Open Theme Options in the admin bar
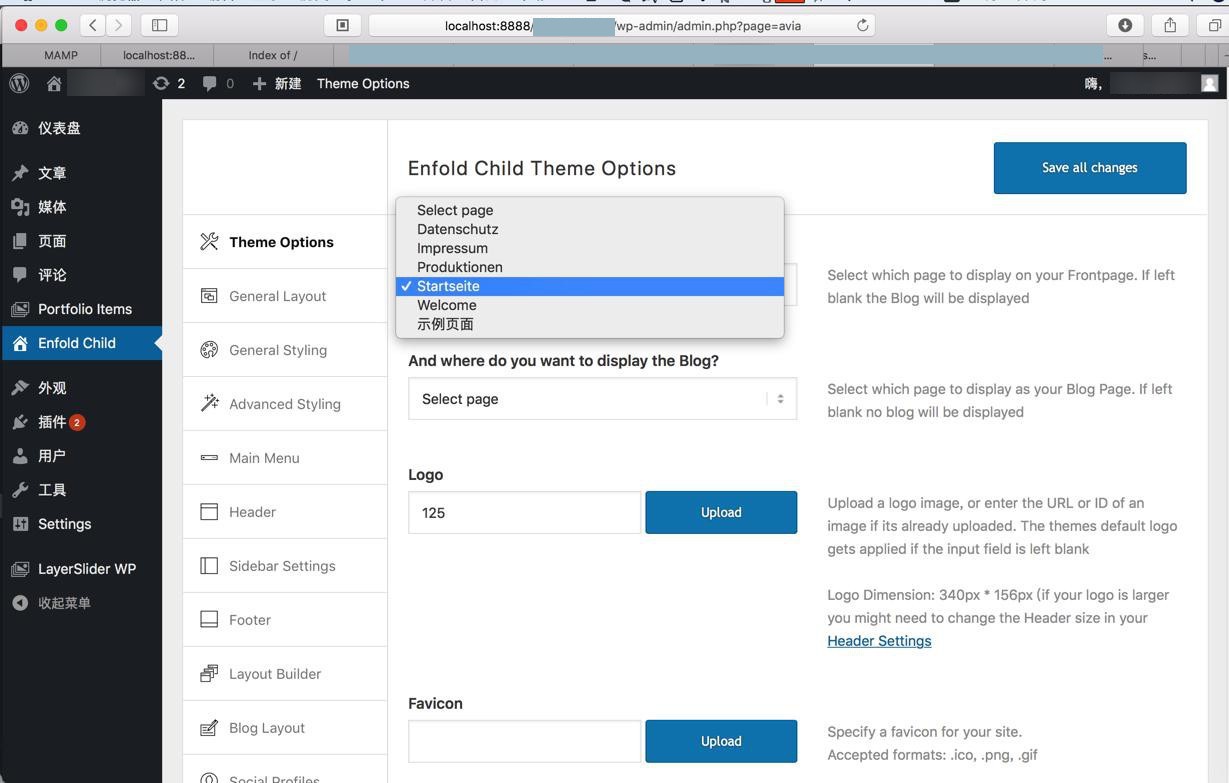Viewport: 1229px width, 783px height. point(363,84)
